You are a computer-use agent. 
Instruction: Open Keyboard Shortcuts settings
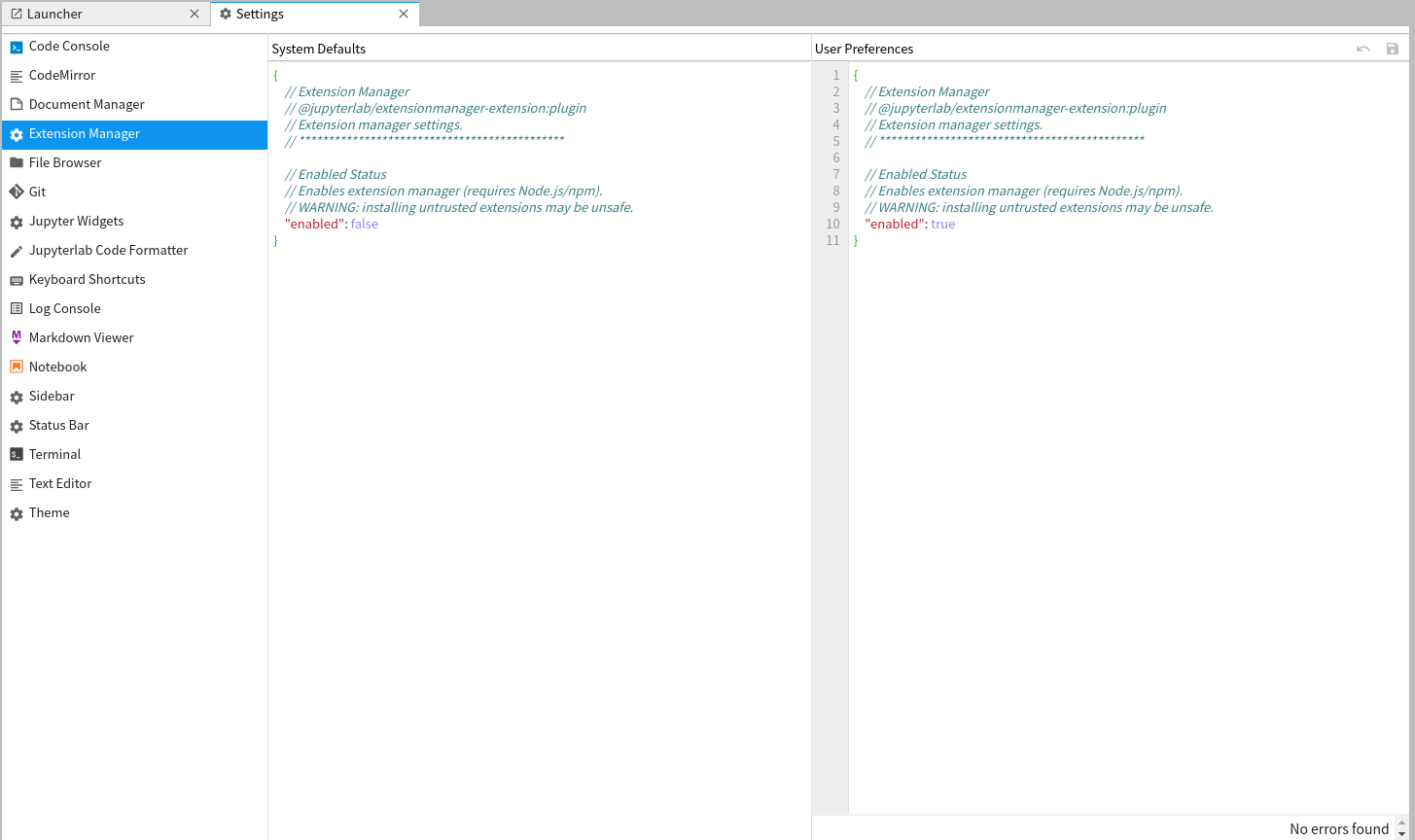pos(134,280)
